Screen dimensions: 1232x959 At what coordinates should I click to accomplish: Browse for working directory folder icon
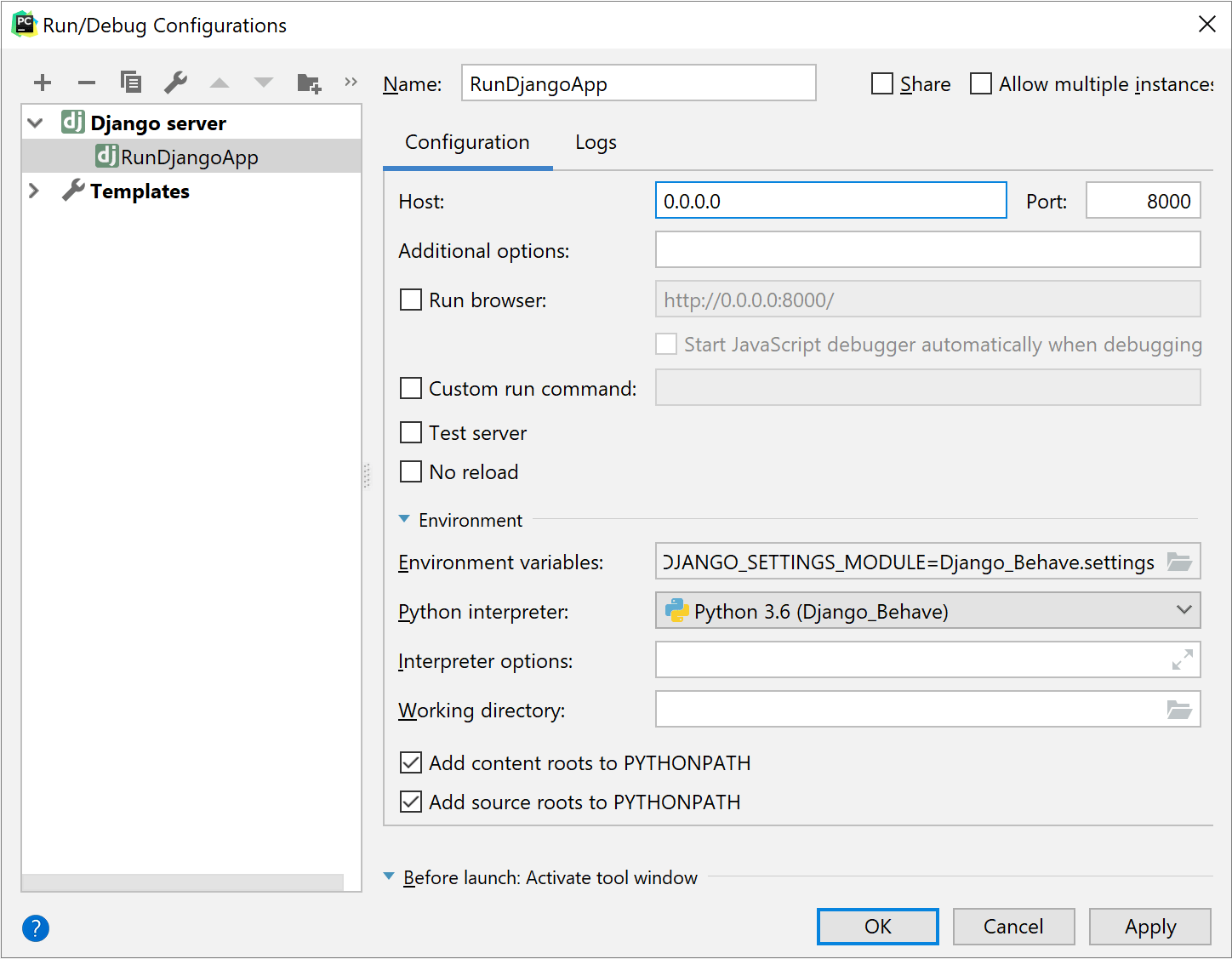click(1179, 710)
